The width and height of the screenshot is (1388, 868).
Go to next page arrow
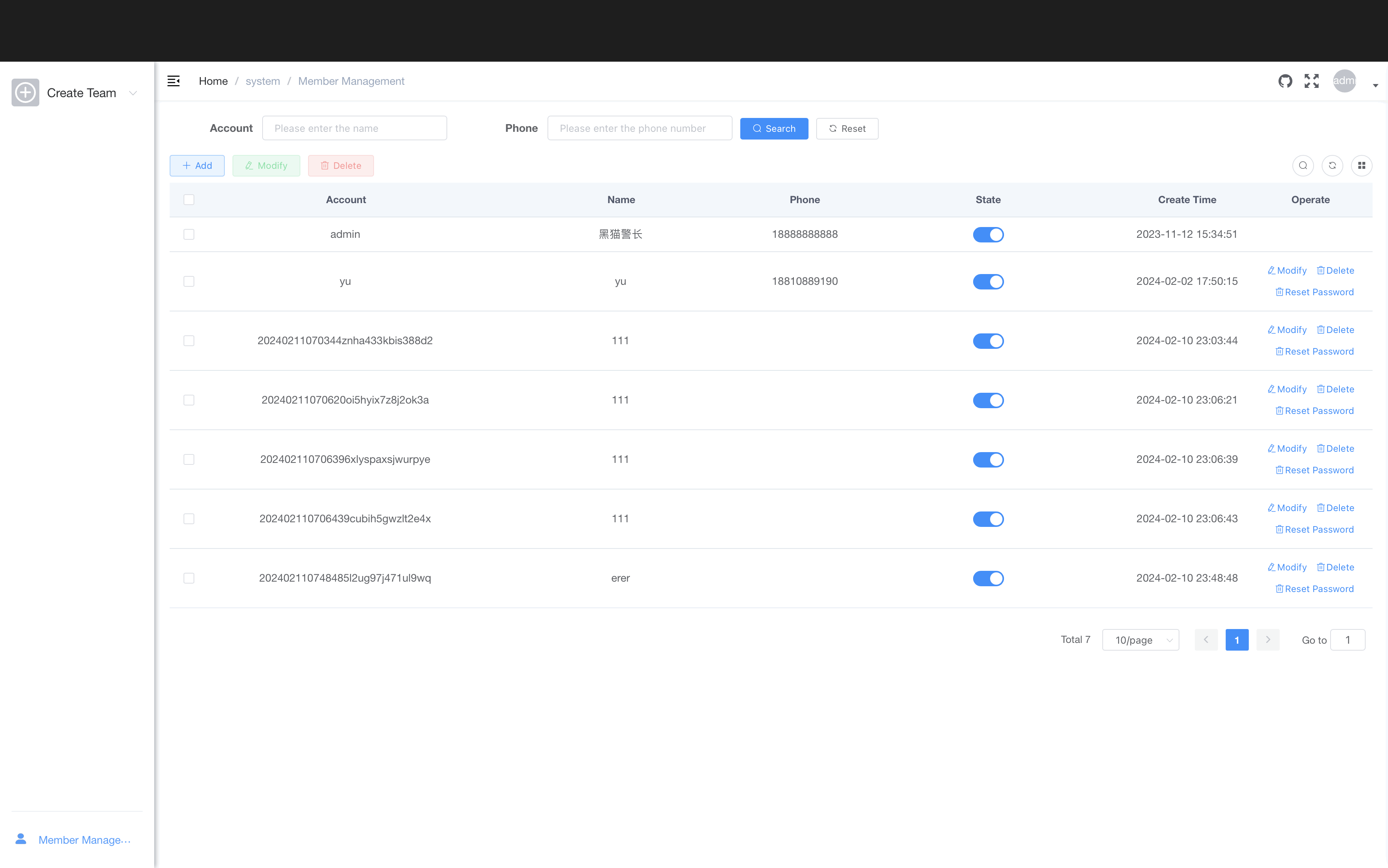(x=1268, y=639)
